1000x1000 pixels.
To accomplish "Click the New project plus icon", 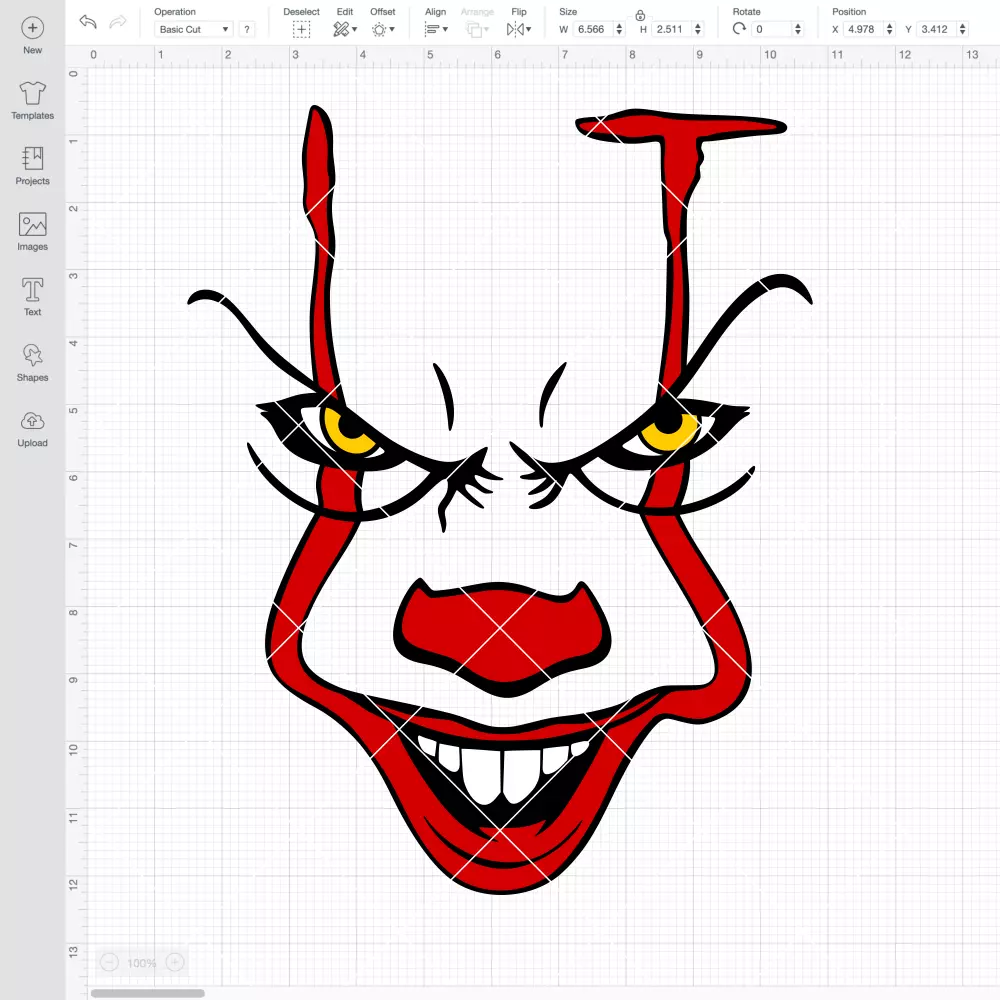I will point(33,28).
